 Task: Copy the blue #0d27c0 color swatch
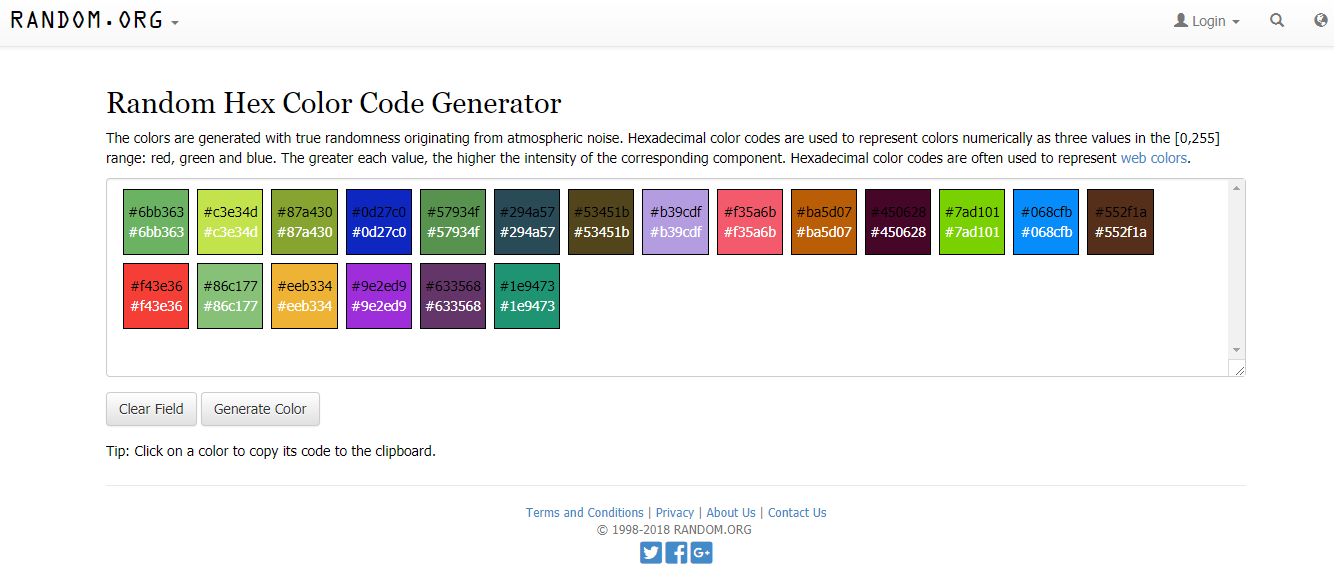click(378, 222)
